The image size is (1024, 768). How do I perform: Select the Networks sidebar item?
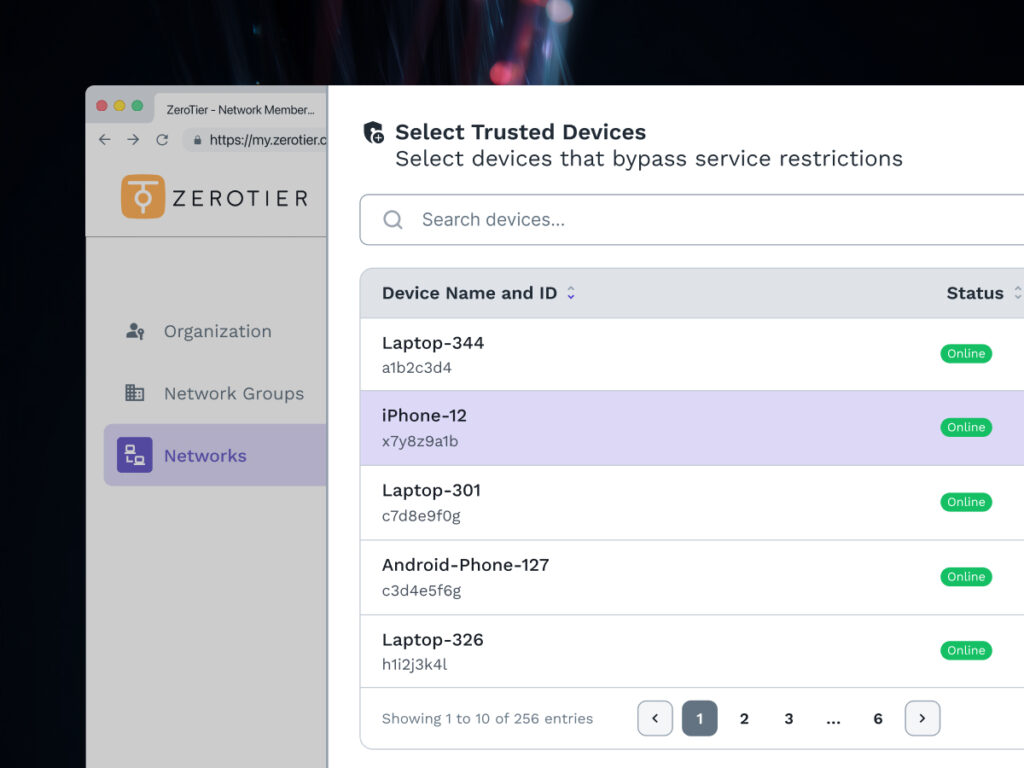(205, 456)
